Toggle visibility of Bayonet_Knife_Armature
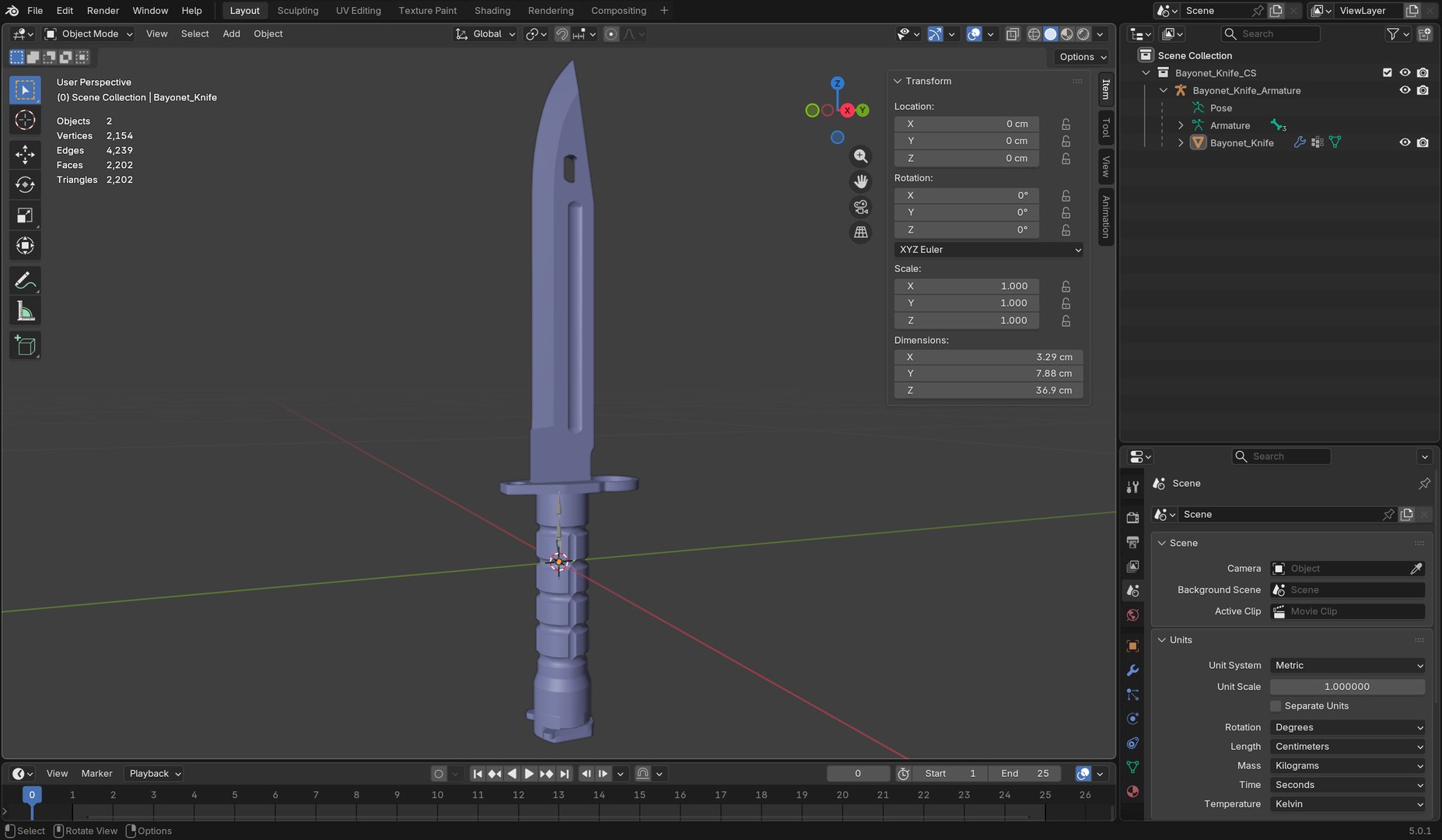This screenshot has height=840, width=1442. click(1405, 90)
